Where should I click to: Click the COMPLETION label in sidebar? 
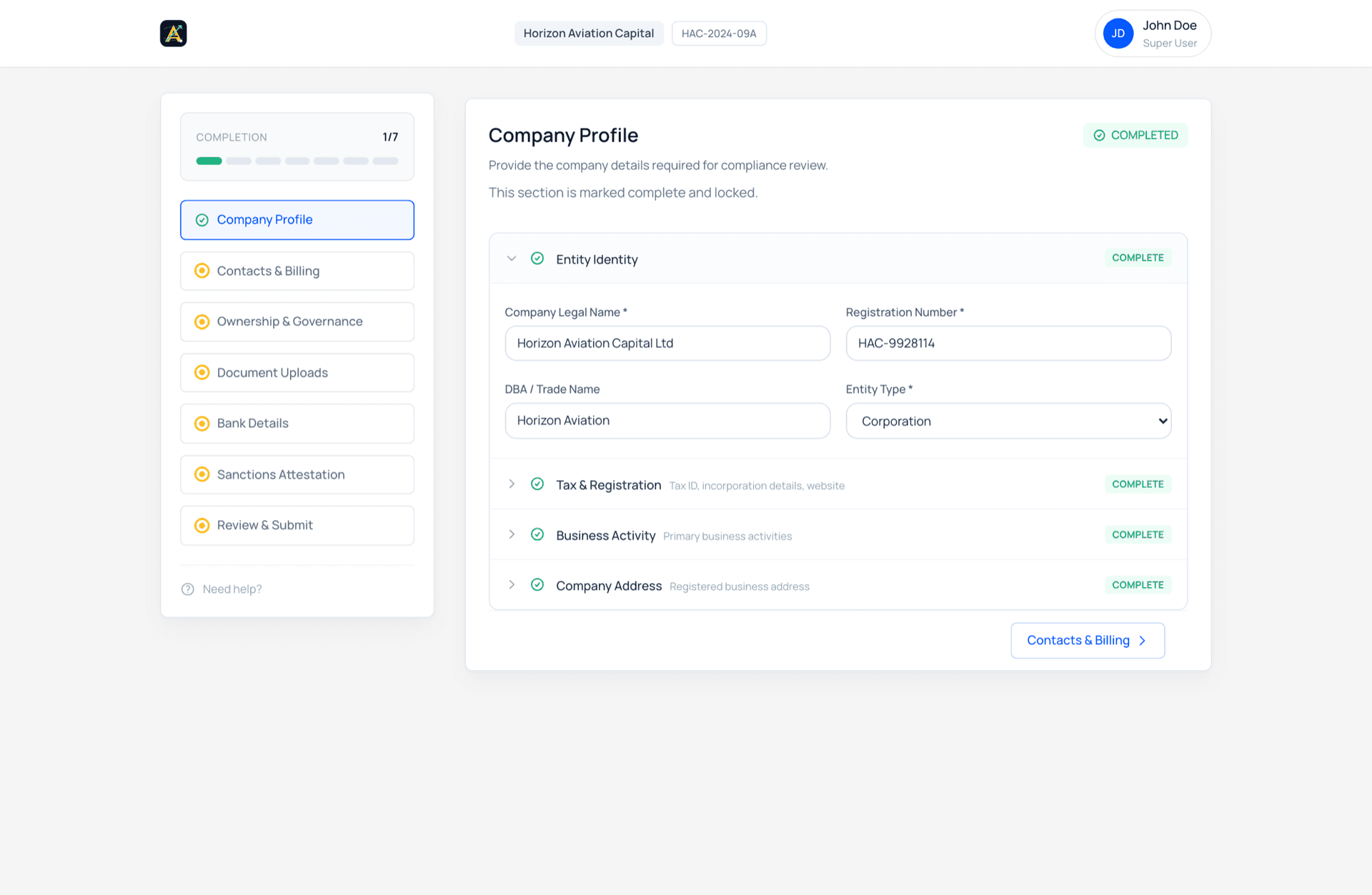tap(232, 137)
